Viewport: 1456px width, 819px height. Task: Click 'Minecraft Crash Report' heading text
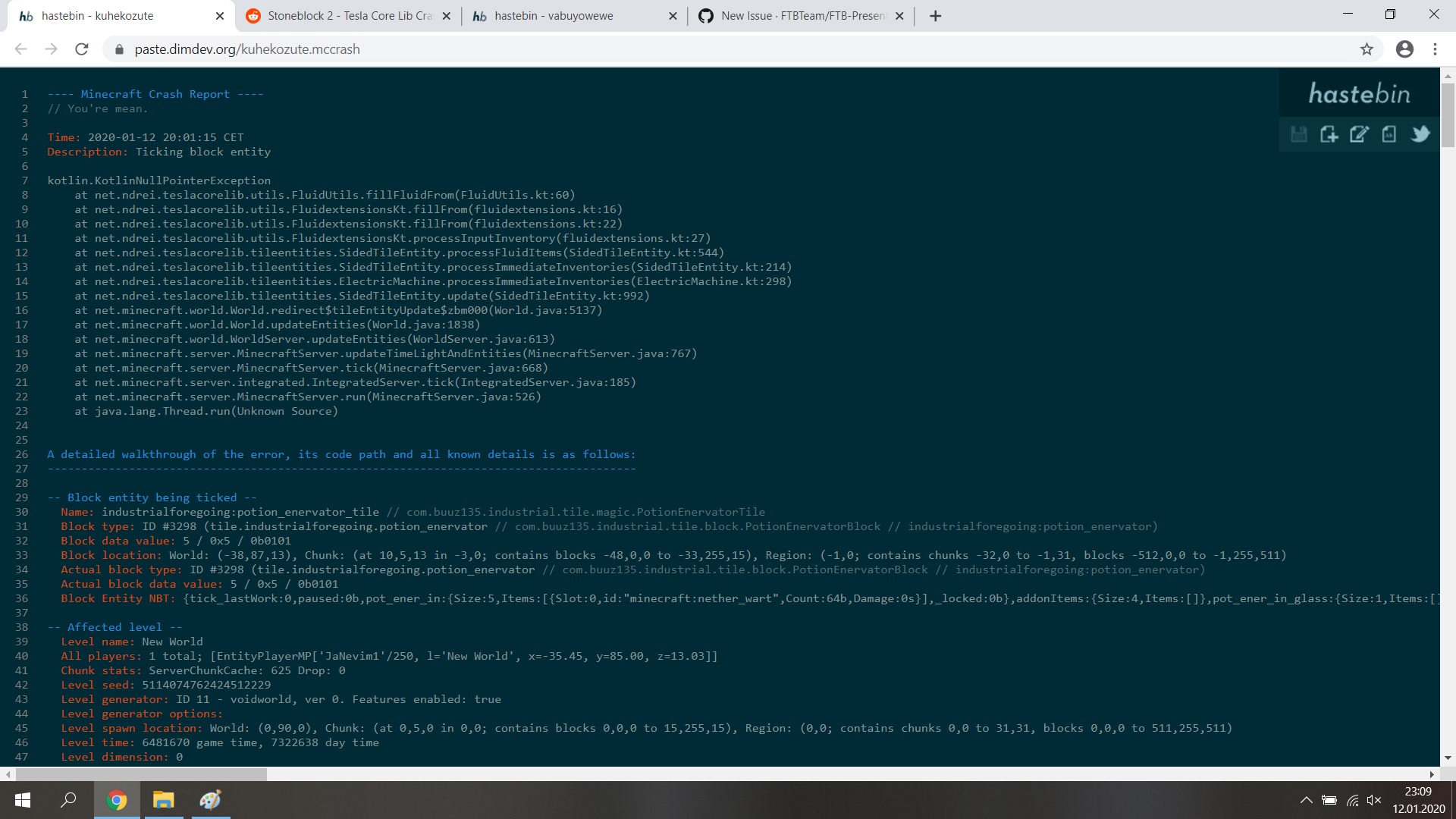[155, 94]
